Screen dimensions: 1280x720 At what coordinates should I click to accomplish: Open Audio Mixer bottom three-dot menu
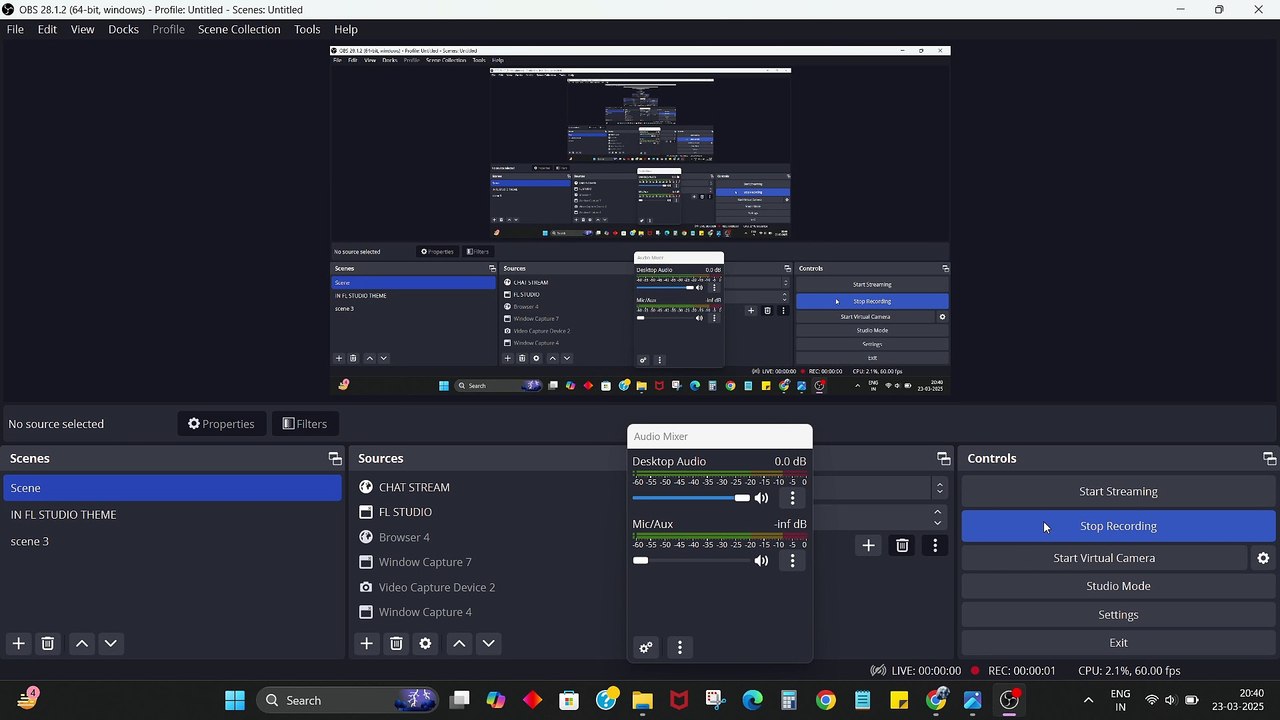click(x=680, y=647)
